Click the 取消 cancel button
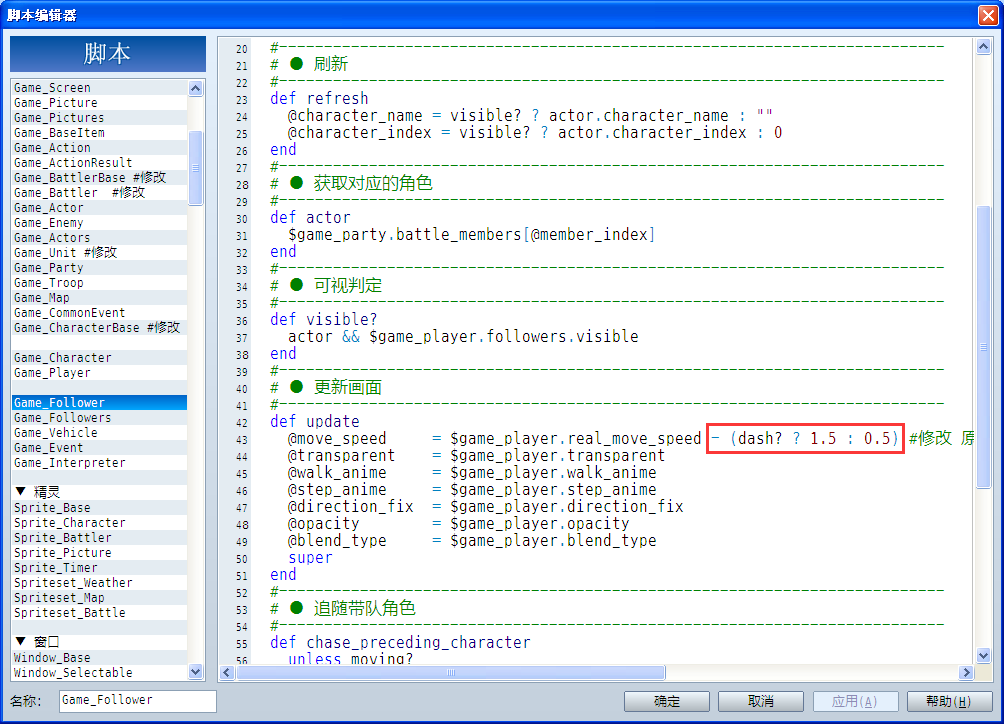Viewport: 1004px width, 724px height. [x=761, y=701]
